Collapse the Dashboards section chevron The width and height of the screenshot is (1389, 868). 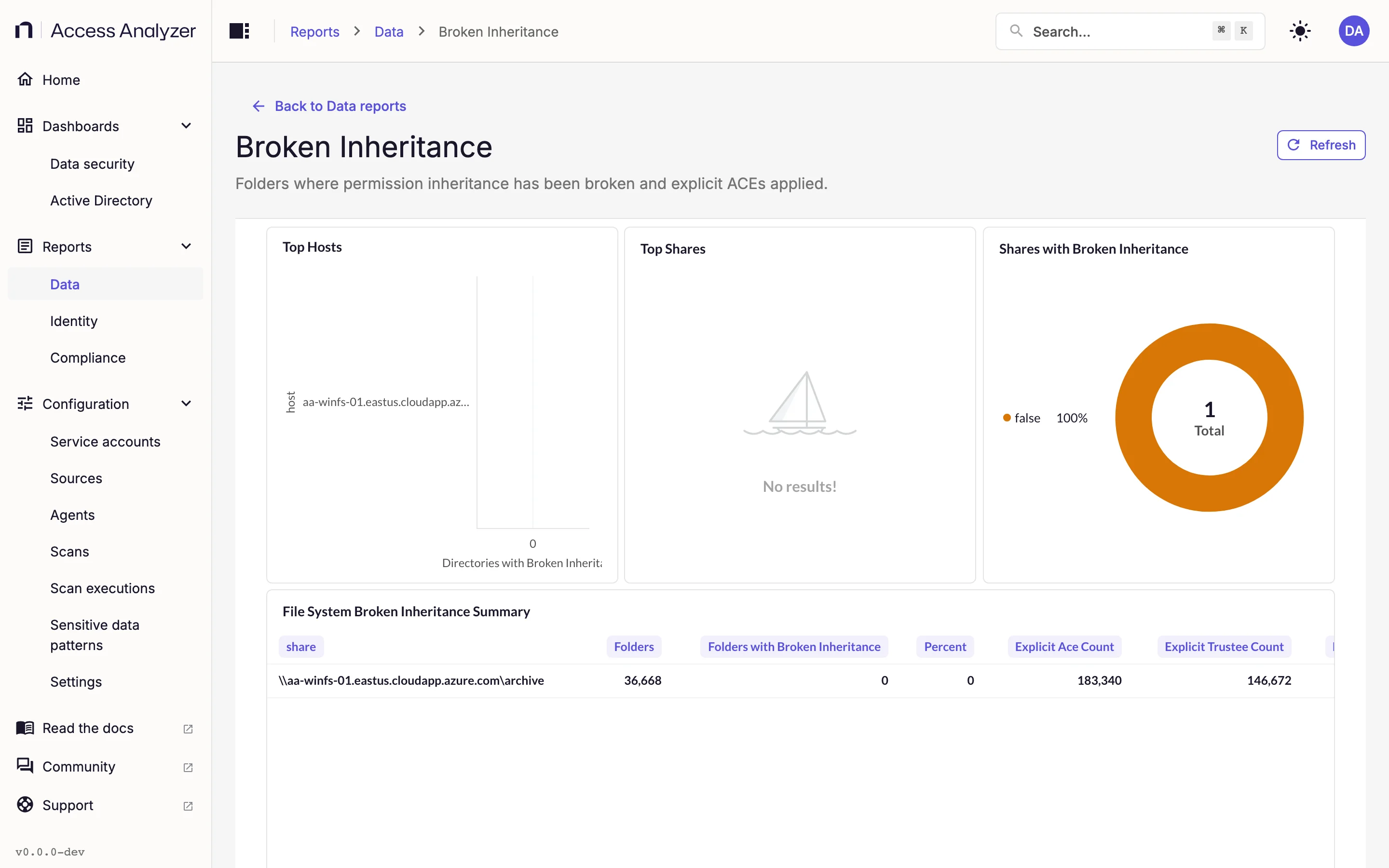pos(186,126)
